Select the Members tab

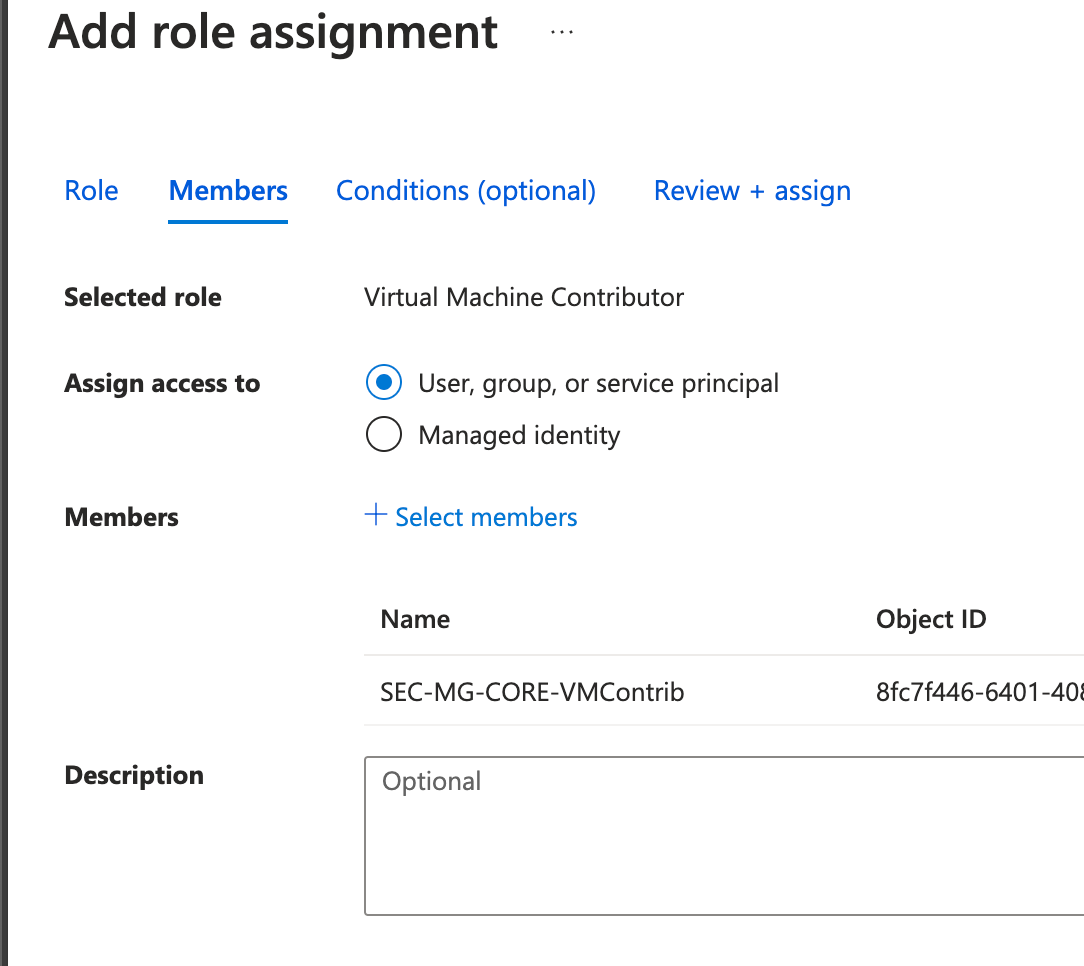point(228,191)
